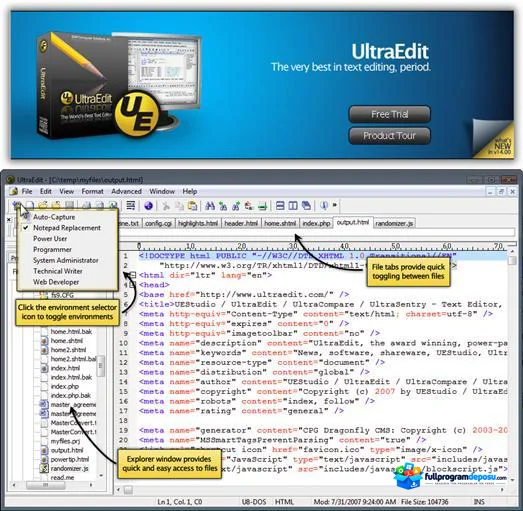Collapse the html tag fold on line 3
Screen dimensions: 523x511
click(133, 275)
